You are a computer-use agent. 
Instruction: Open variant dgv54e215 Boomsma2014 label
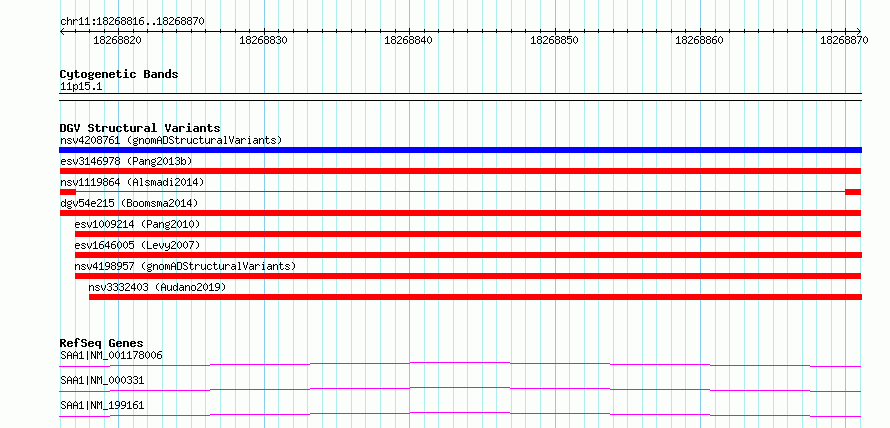click(129, 203)
